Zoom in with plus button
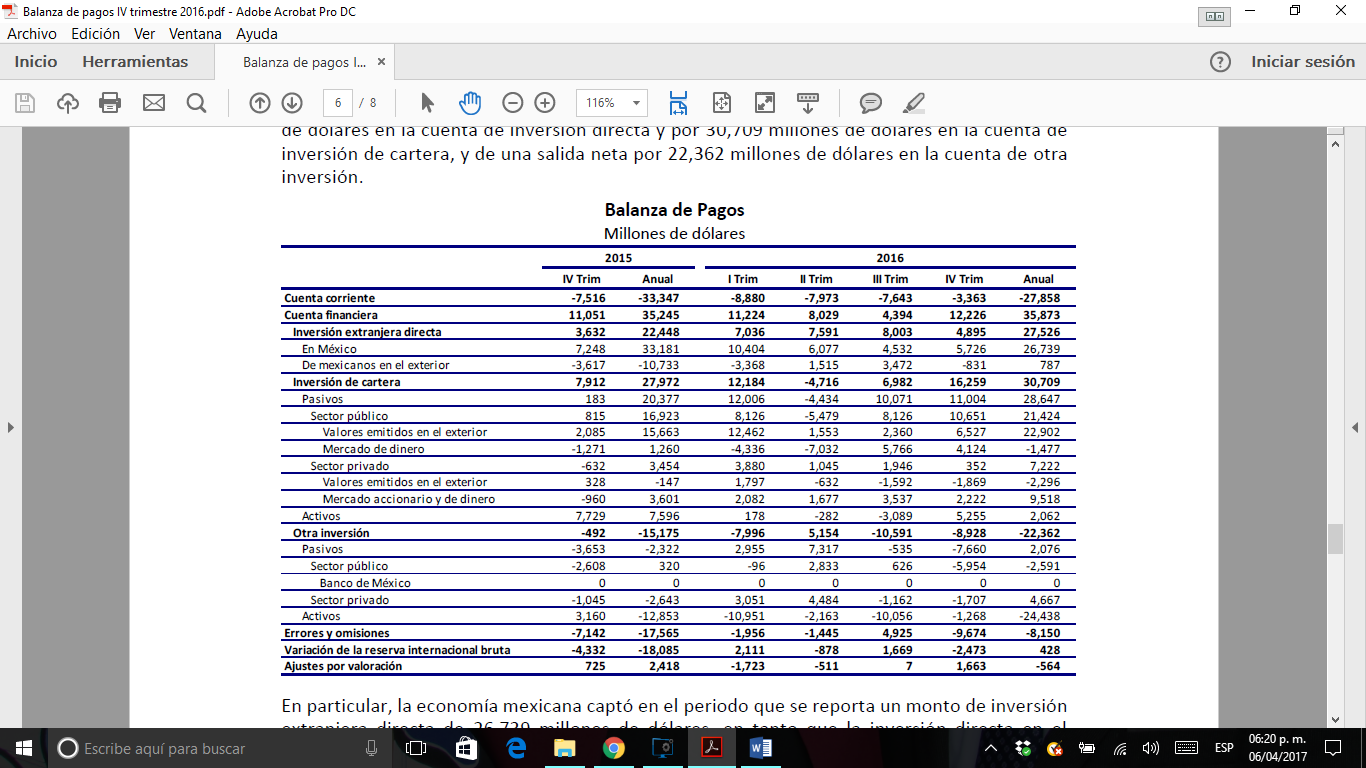The image size is (1366, 768). point(545,103)
